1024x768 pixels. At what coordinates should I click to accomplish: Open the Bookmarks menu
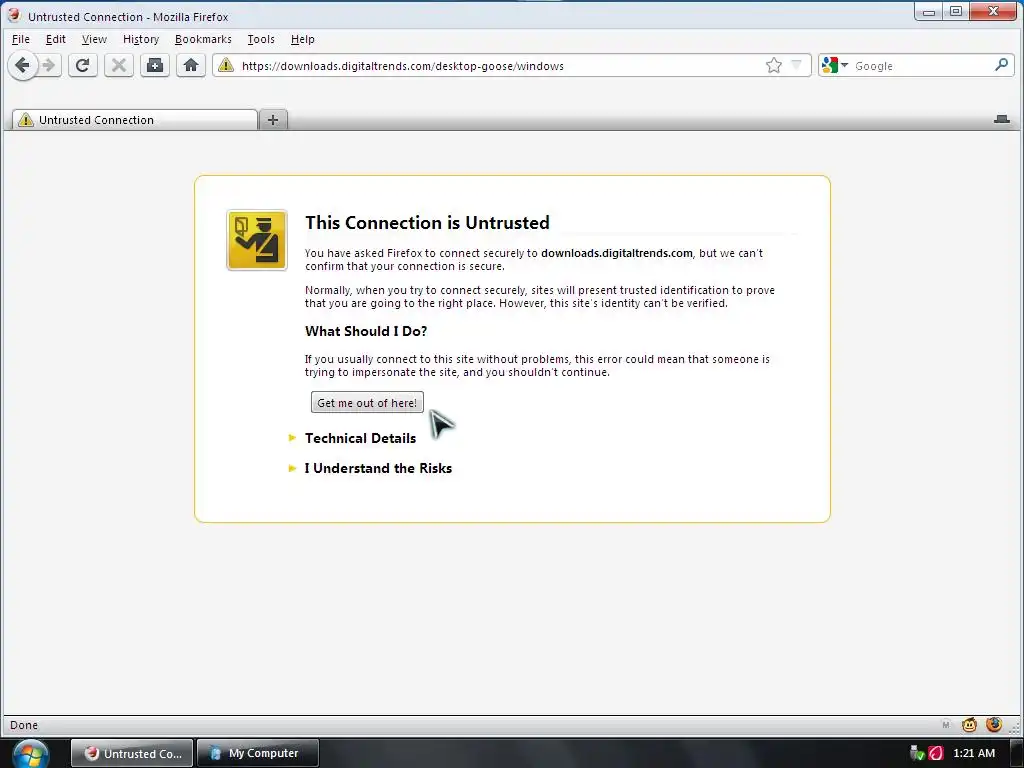[203, 39]
